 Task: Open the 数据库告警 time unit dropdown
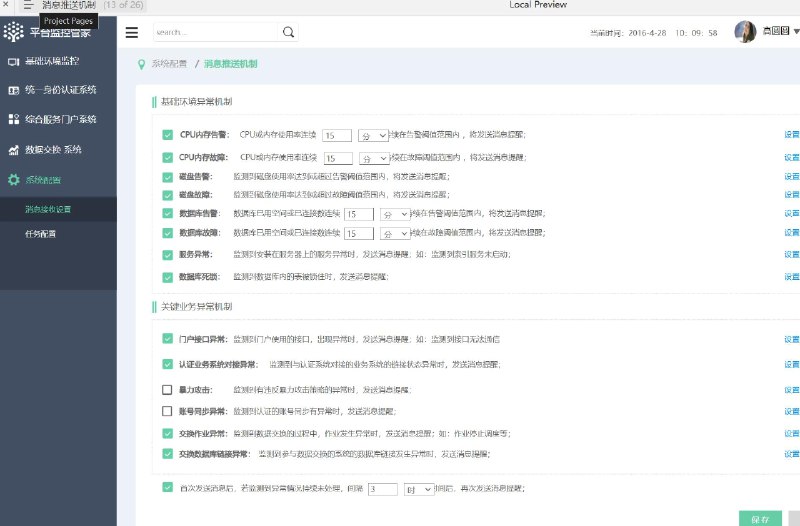(395, 214)
